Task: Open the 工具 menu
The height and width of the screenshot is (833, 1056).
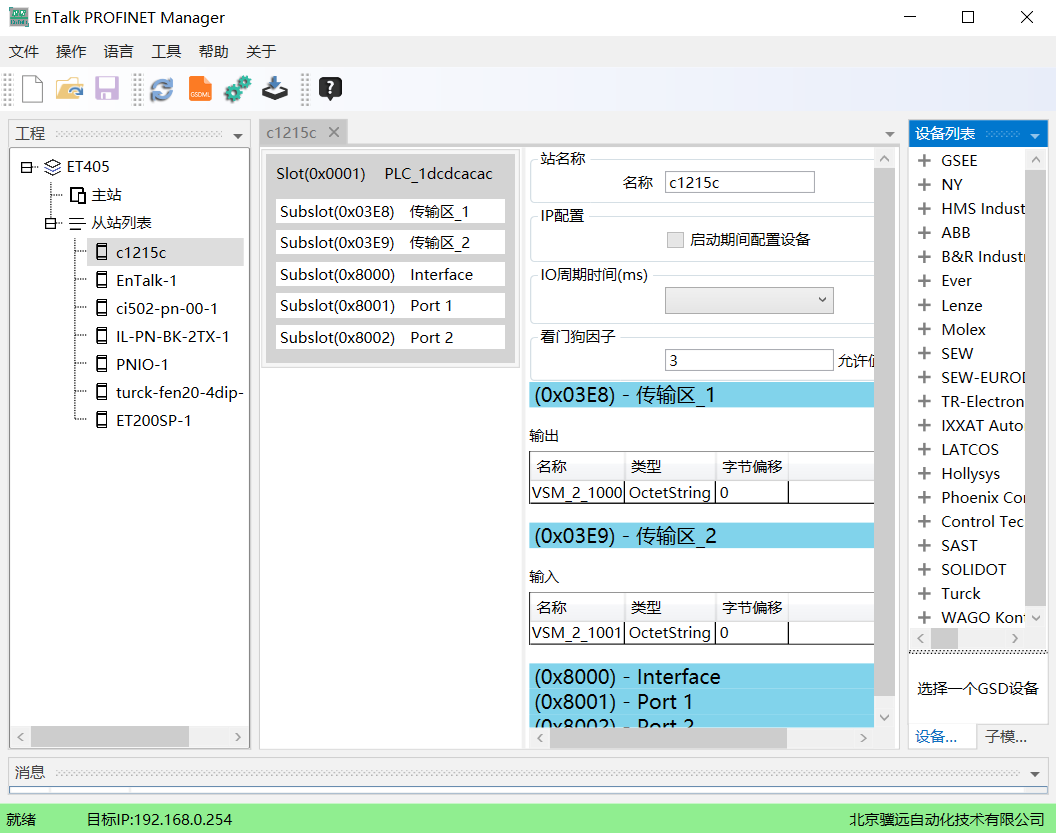Action: pos(166,52)
